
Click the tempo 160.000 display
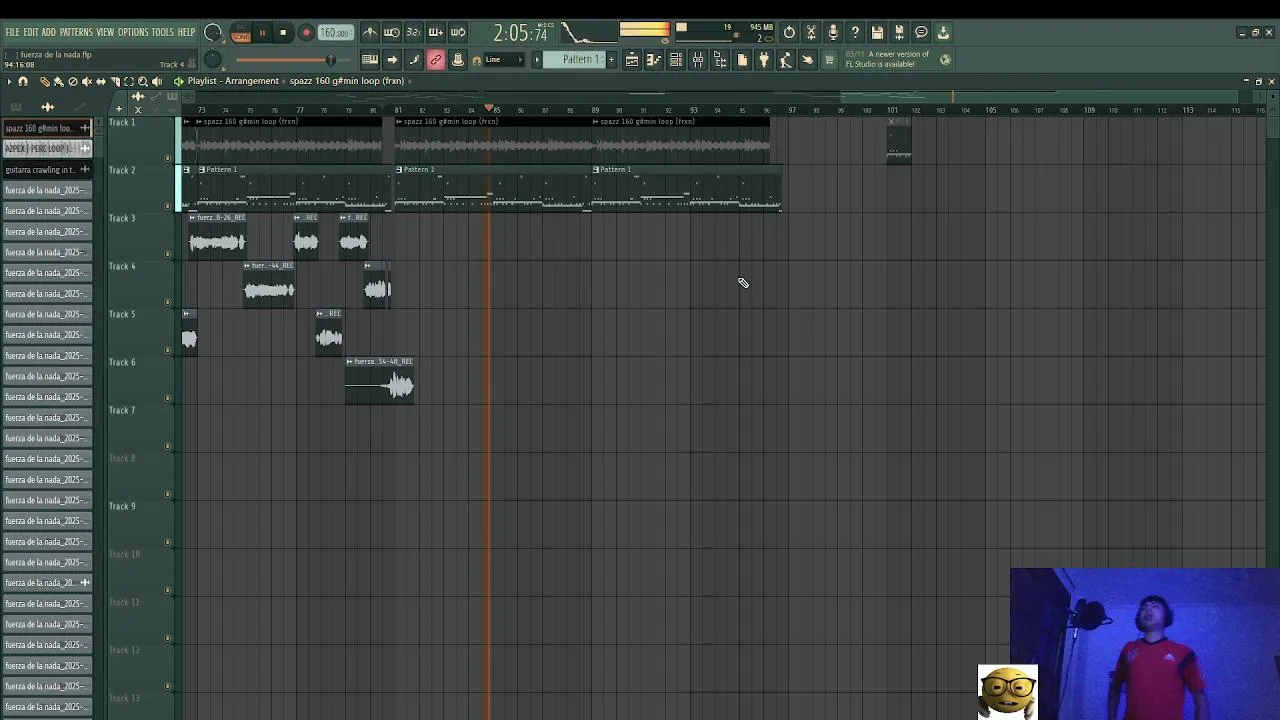tap(334, 33)
